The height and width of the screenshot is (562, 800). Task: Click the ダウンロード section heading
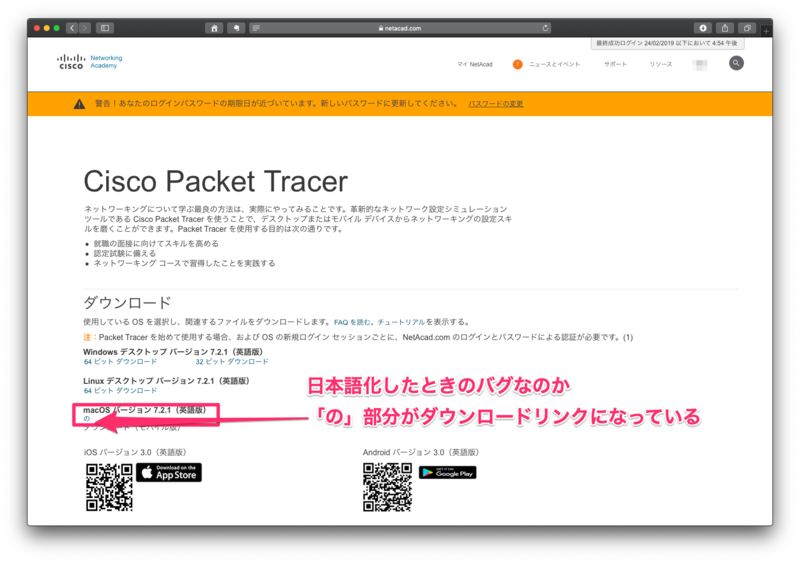click(x=127, y=303)
